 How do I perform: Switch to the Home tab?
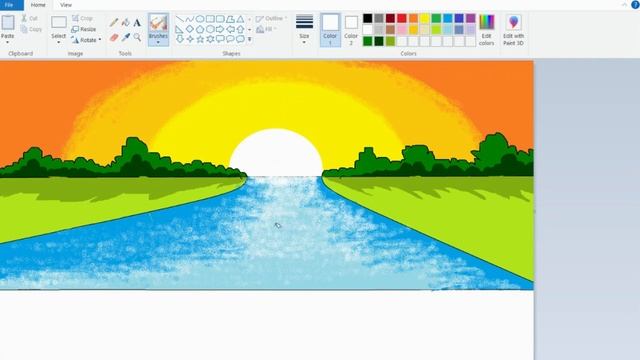coord(38,5)
